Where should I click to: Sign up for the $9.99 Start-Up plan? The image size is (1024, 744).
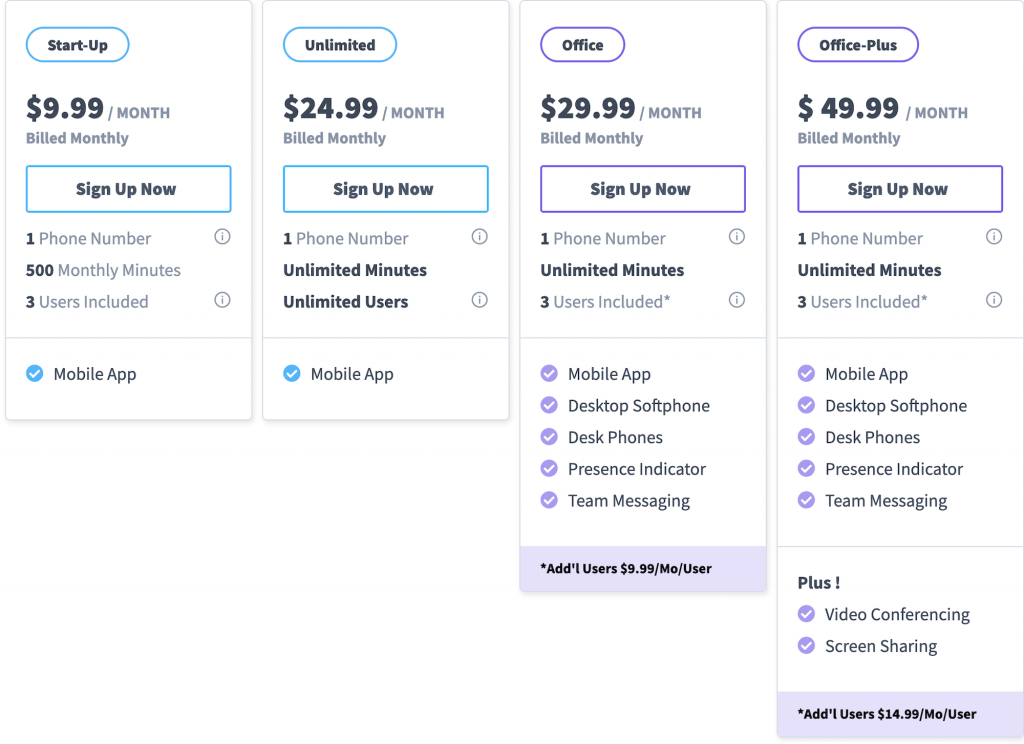[128, 189]
